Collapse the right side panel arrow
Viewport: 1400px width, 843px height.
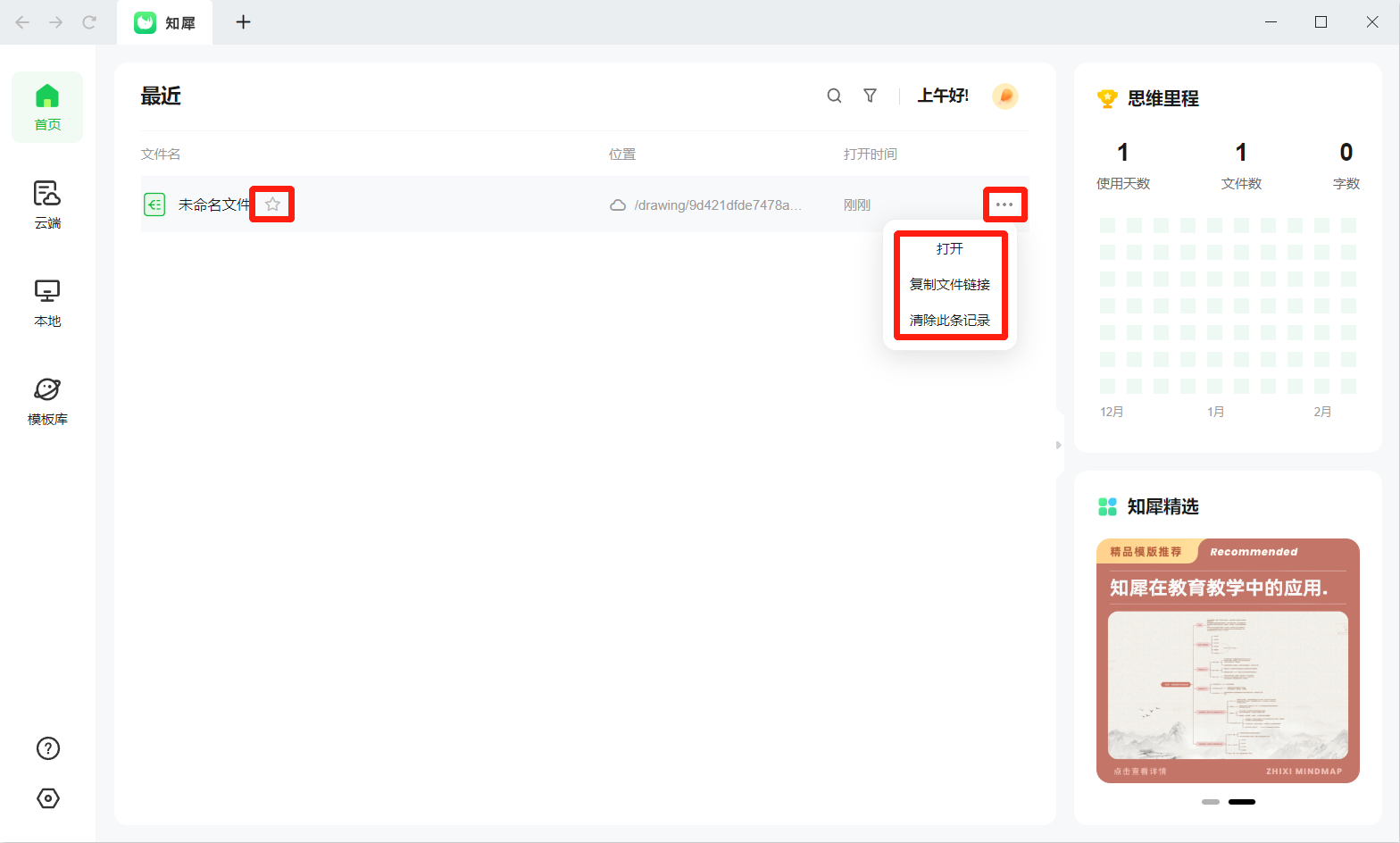point(1059,445)
